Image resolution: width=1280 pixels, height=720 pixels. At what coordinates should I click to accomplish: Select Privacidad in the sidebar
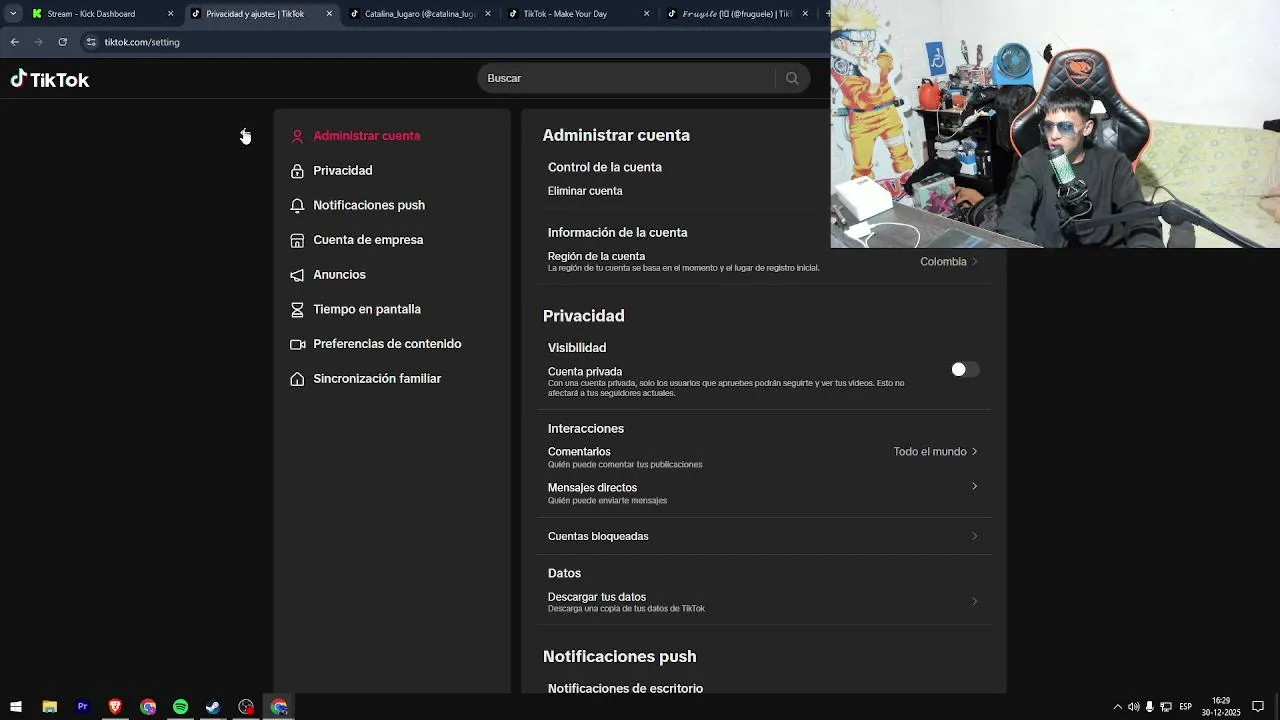[342, 171]
